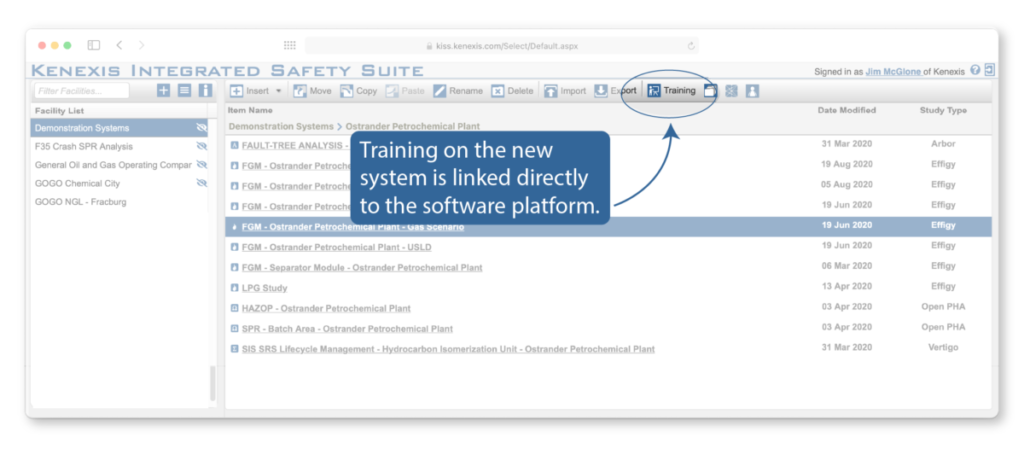
Task: Click the Export toolbar button
Action: coord(615,91)
